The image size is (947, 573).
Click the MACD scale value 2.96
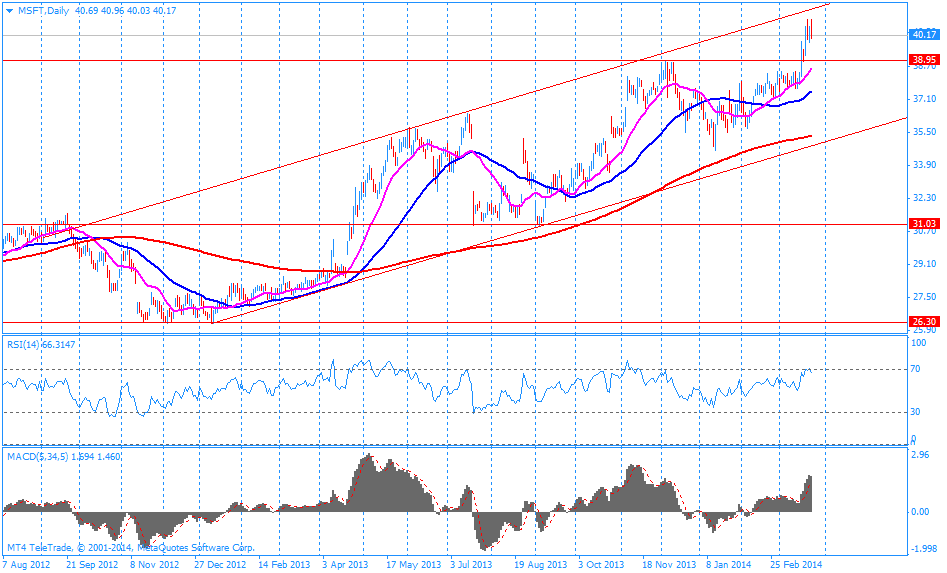920,455
